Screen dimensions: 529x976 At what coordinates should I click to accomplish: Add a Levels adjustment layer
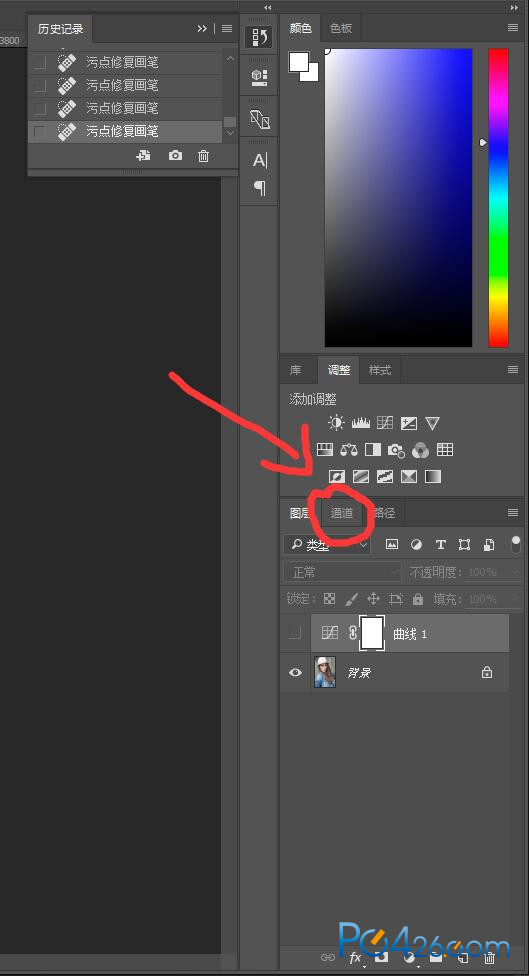361,423
